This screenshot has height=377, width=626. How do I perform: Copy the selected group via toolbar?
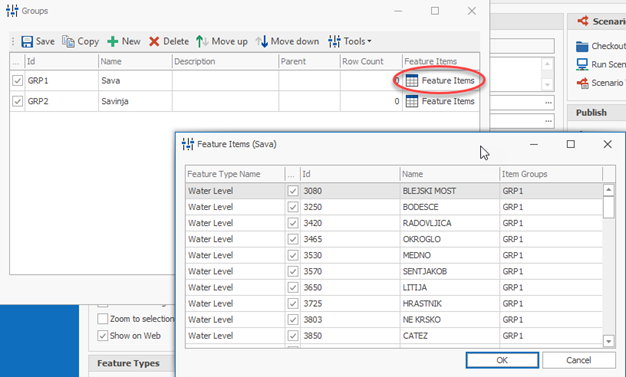(80, 42)
